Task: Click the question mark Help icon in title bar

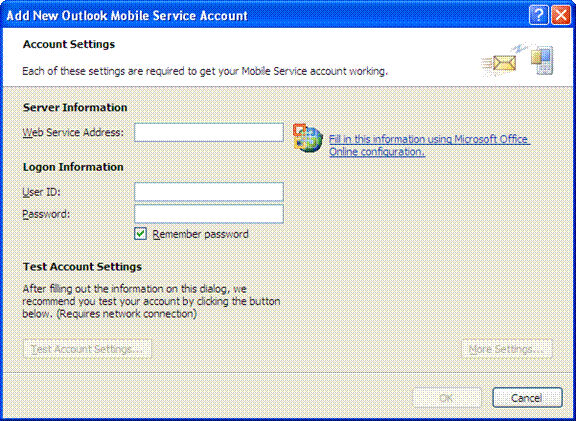Action: point(539,15)
